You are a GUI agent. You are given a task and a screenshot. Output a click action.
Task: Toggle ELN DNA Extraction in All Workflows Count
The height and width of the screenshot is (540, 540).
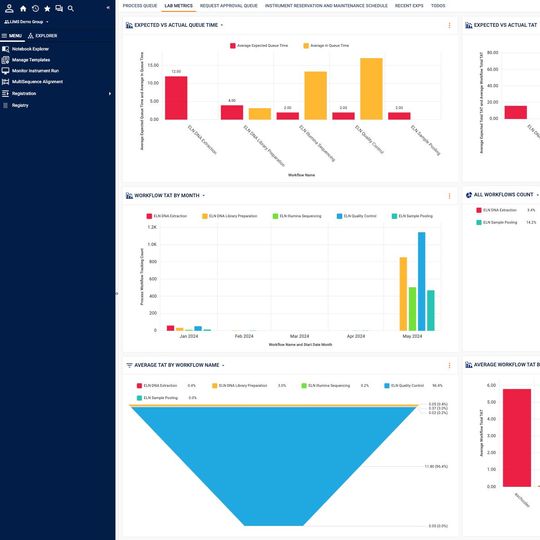496,210
